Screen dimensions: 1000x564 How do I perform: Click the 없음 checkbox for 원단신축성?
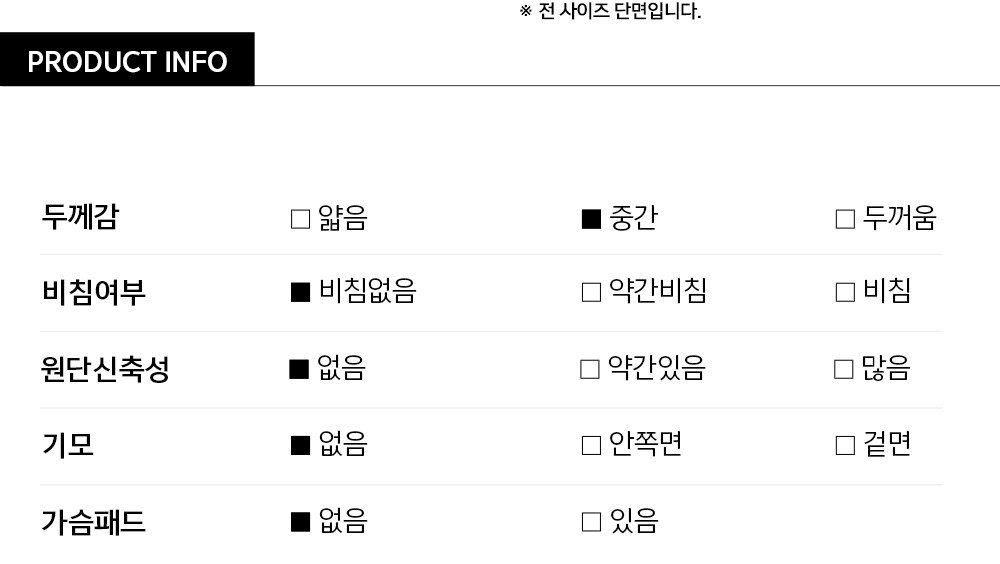point(299,369)
